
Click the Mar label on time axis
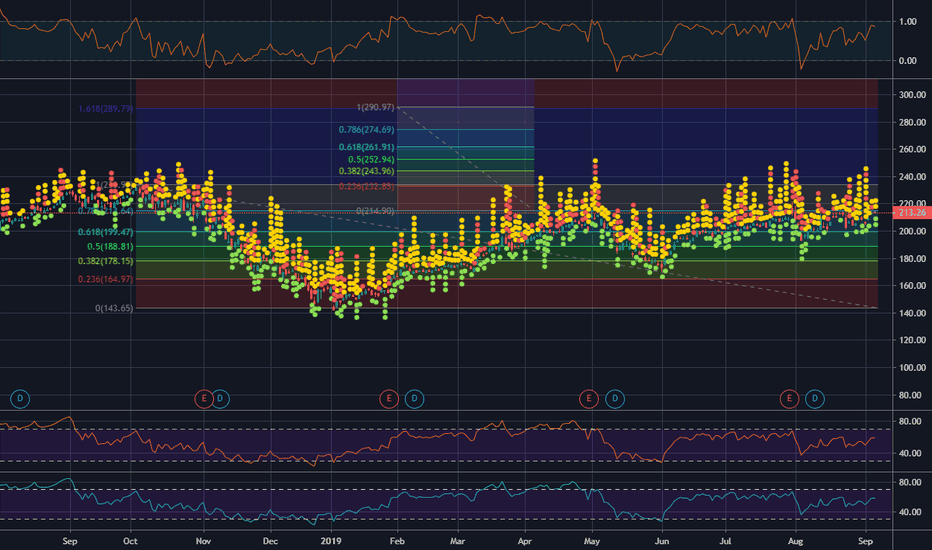[458, 541]
